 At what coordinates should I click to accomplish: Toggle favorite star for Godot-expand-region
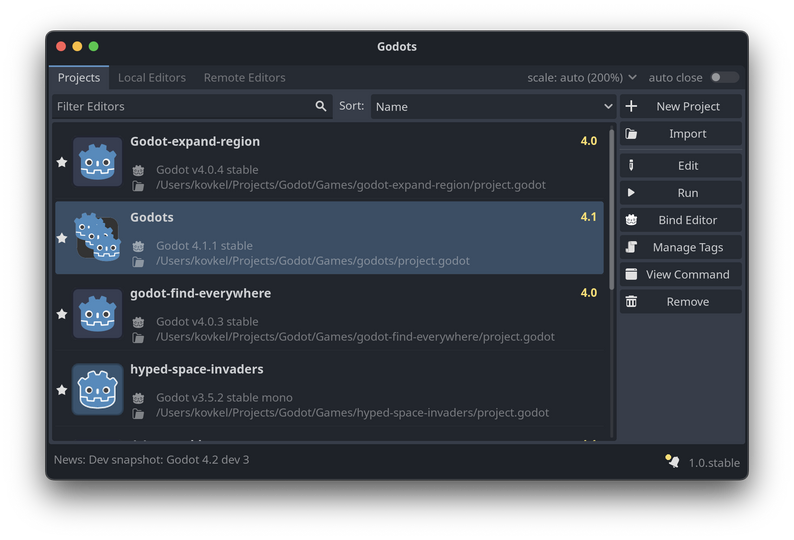62,162
